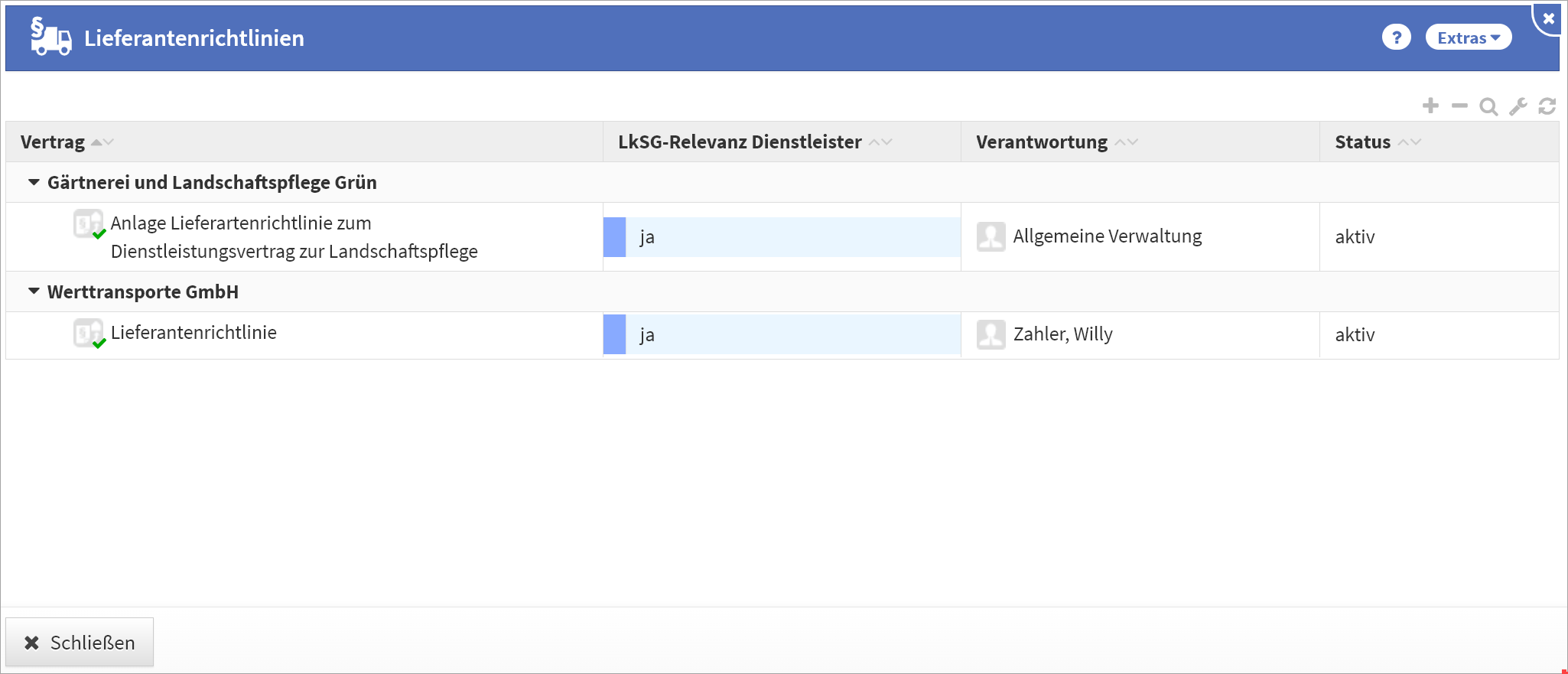Open the Extras dropdown menu
Screen dimensions: 1568x674
(1468, 37)
